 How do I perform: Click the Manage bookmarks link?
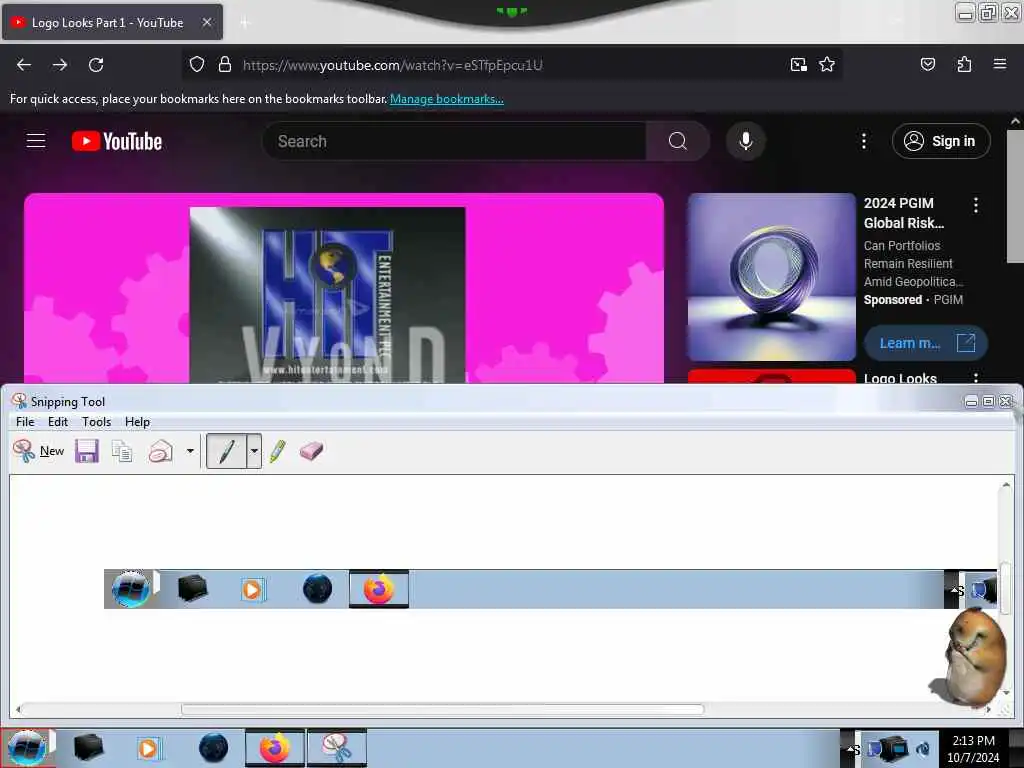(x=447, y=99)
